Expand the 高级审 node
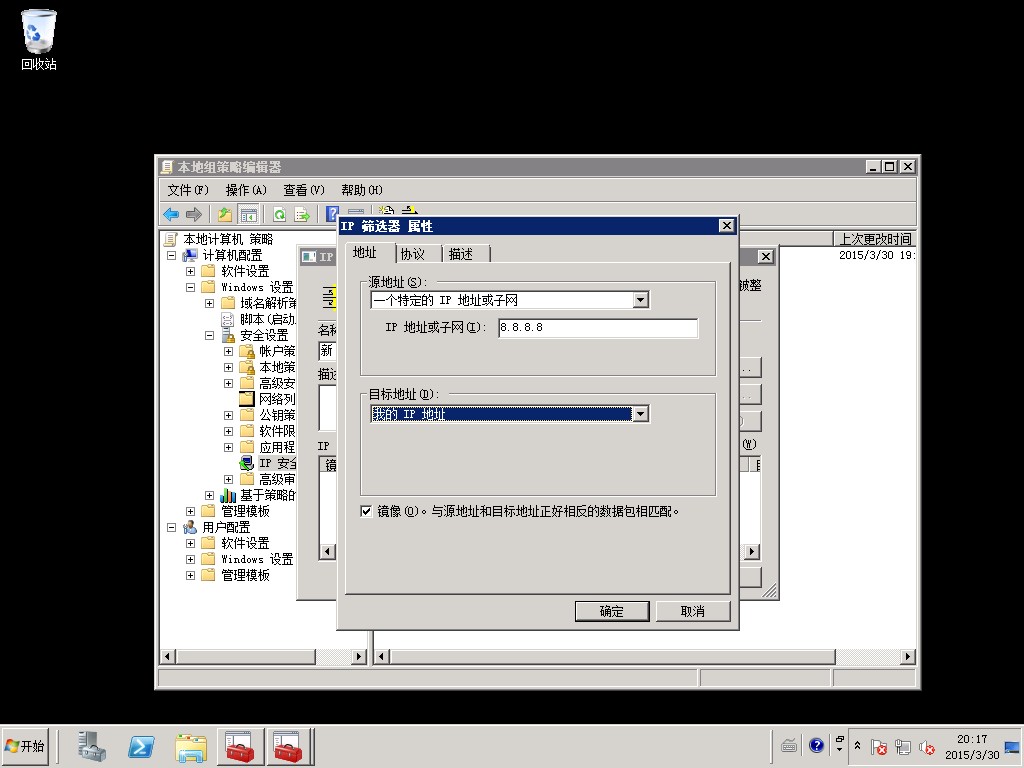The height and width of the screenshot is (768, 1024). click(229, 479)
